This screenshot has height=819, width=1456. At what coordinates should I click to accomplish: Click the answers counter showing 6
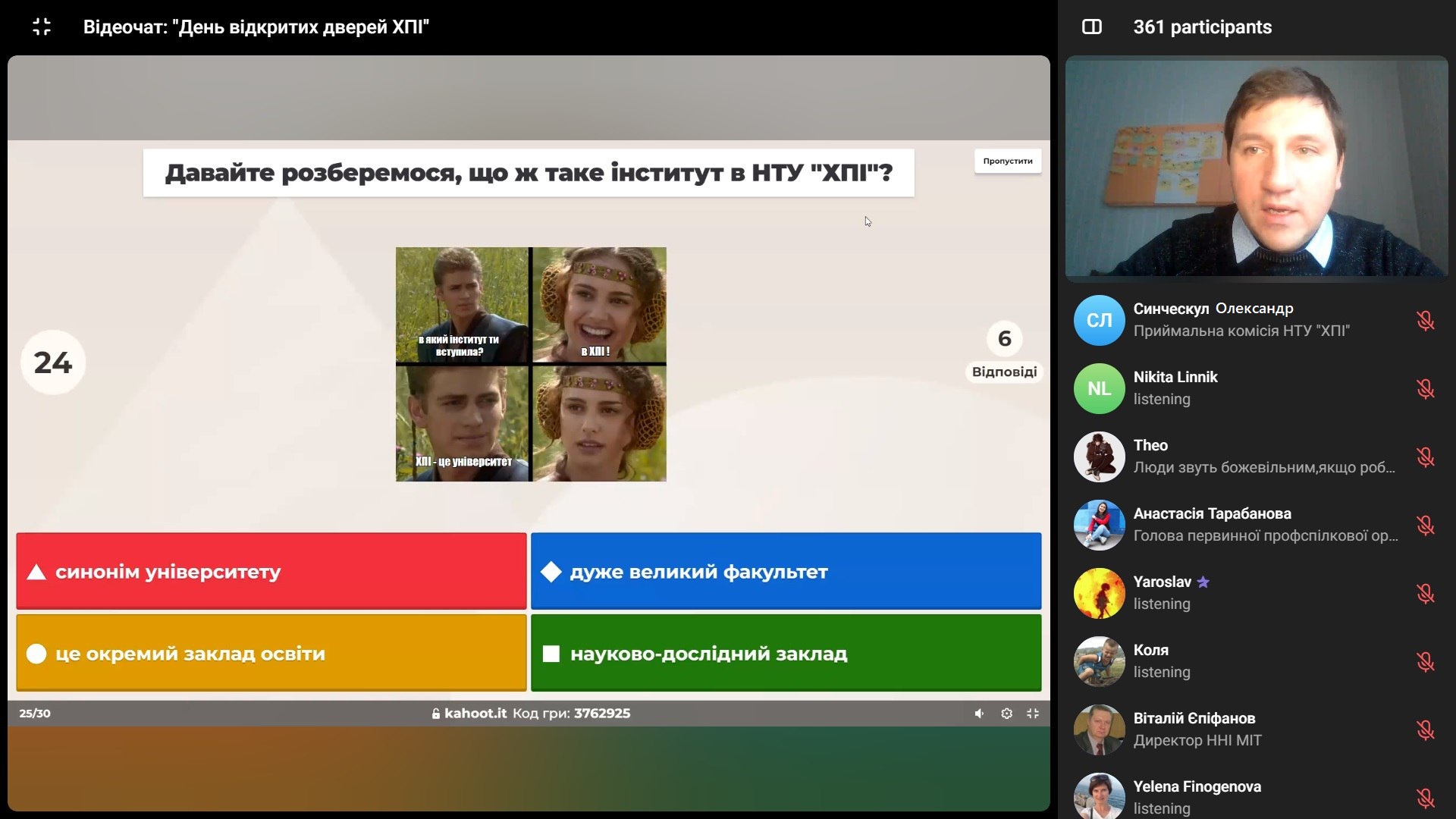click(x=1004, y=338)
